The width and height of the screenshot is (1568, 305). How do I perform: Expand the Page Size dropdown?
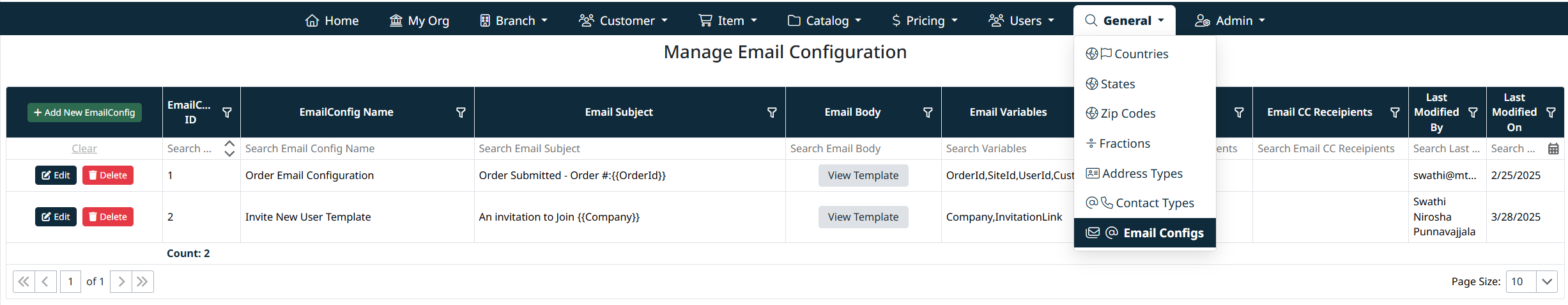(1546, 281)
